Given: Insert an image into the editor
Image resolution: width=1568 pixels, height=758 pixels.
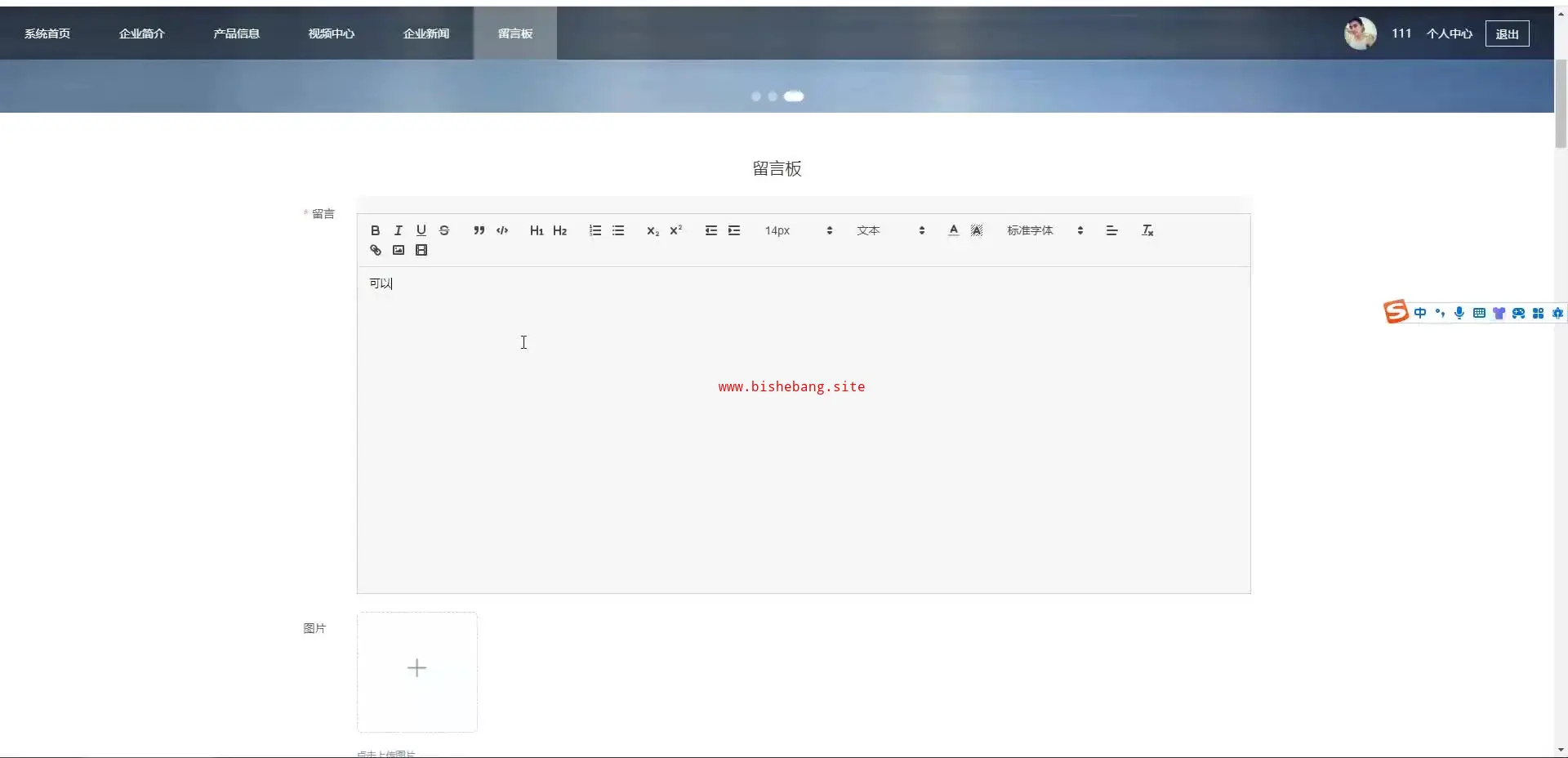Looking at the screenshot, I should coord(398,250).
